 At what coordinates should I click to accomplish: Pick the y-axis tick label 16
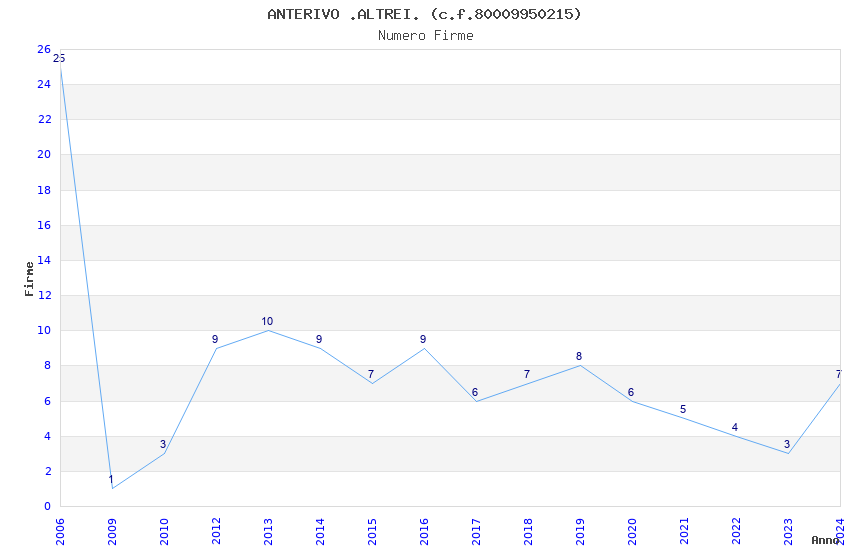44,225
